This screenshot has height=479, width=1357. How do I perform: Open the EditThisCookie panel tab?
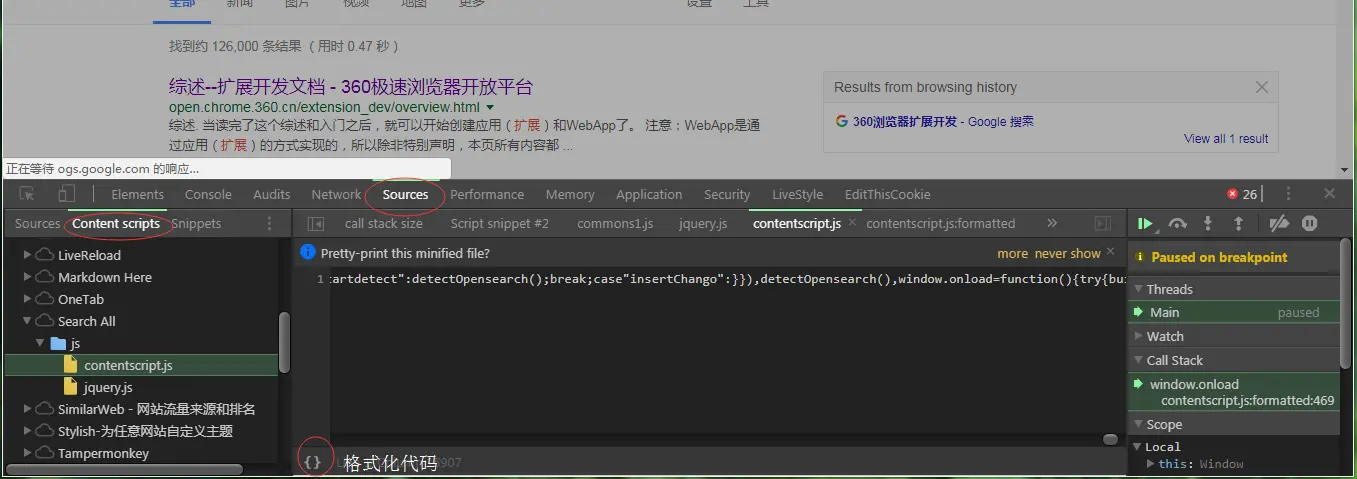point(887,194)
